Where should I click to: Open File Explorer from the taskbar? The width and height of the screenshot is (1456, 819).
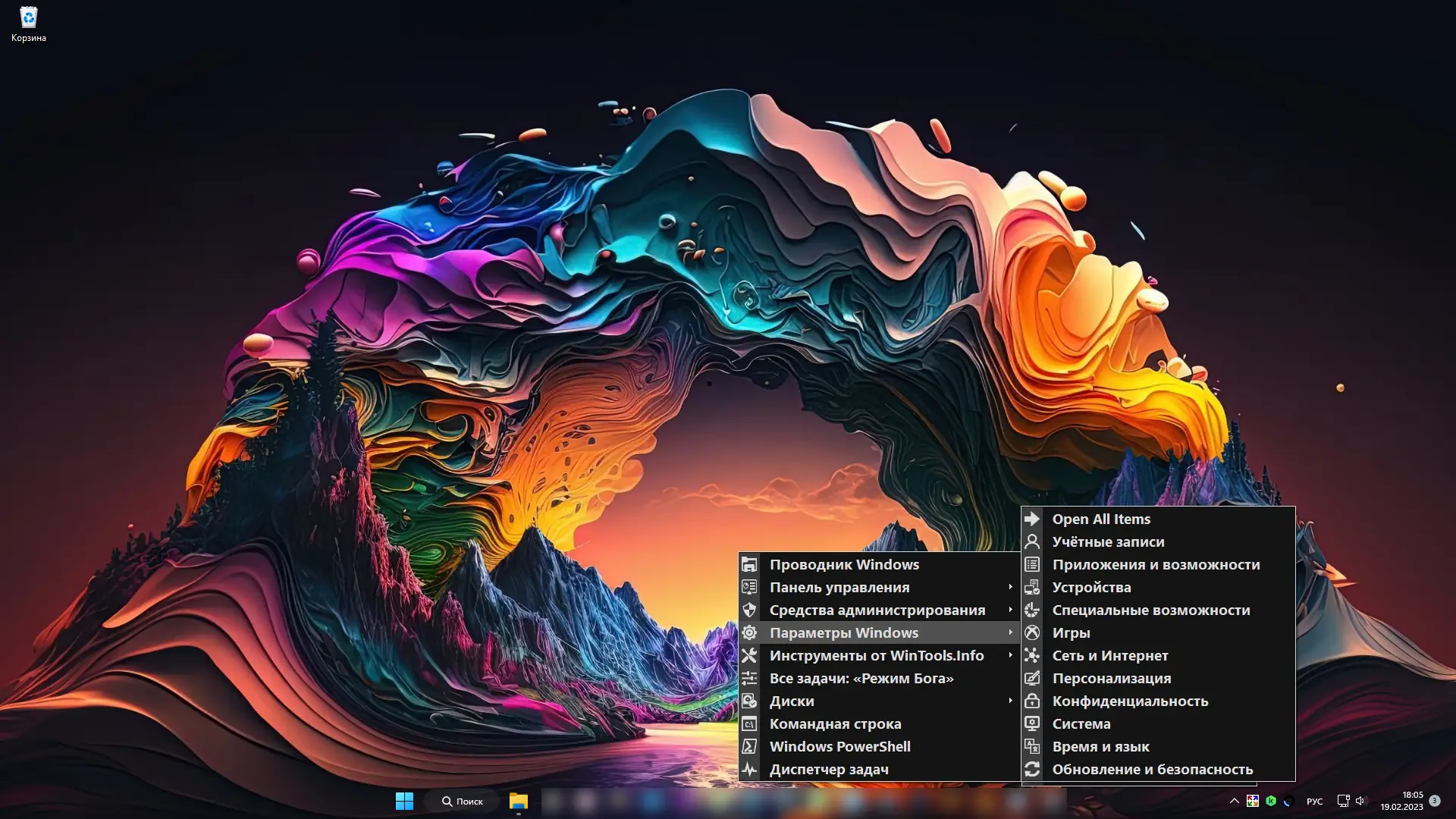click(518, 801)
